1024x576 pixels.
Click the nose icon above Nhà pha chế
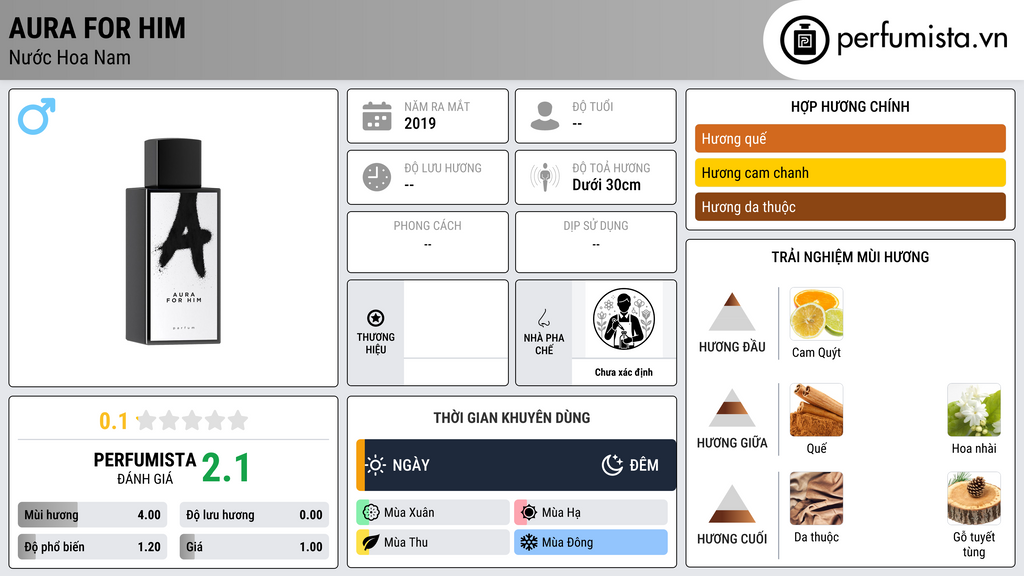543,318
